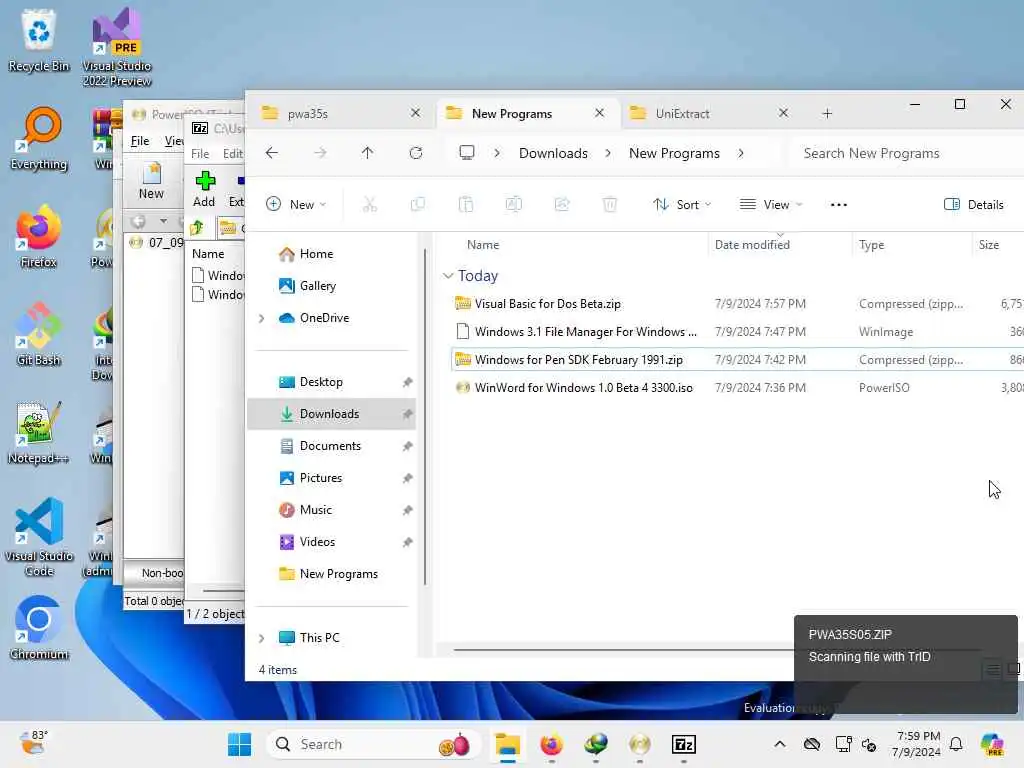Refresh the New Programs folder view

(415, 153)
